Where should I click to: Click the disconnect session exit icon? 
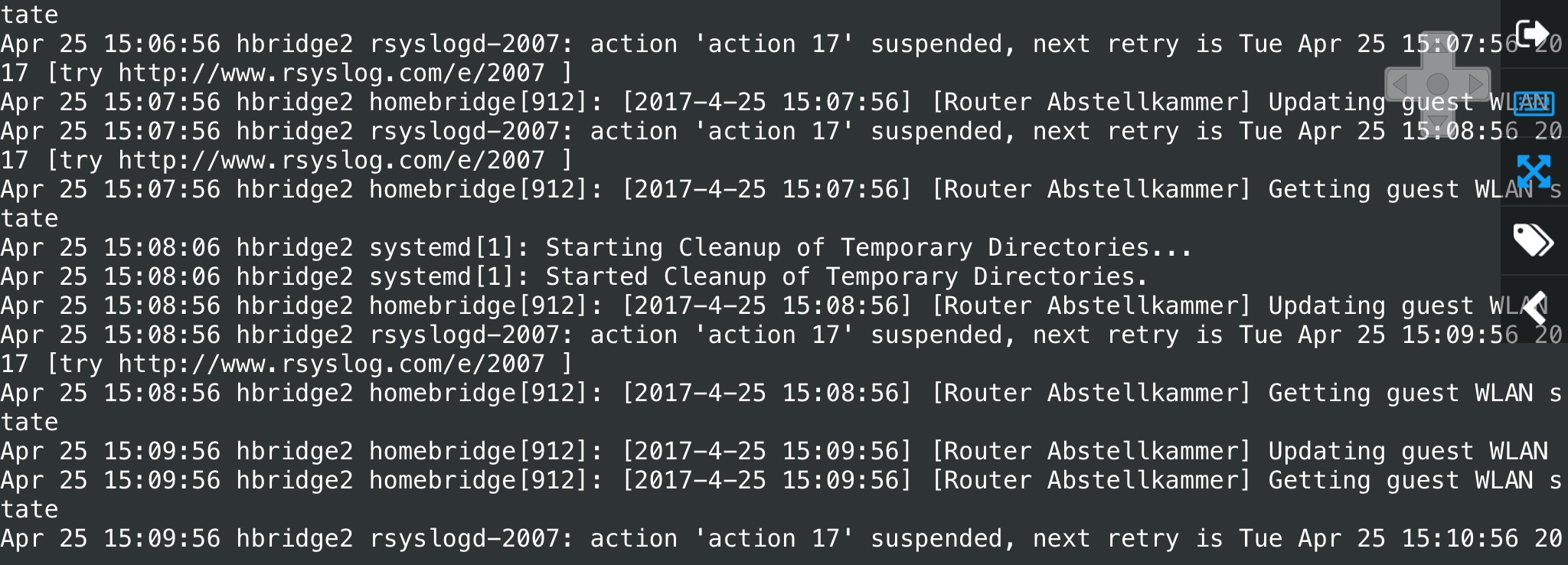point(1533,34)
